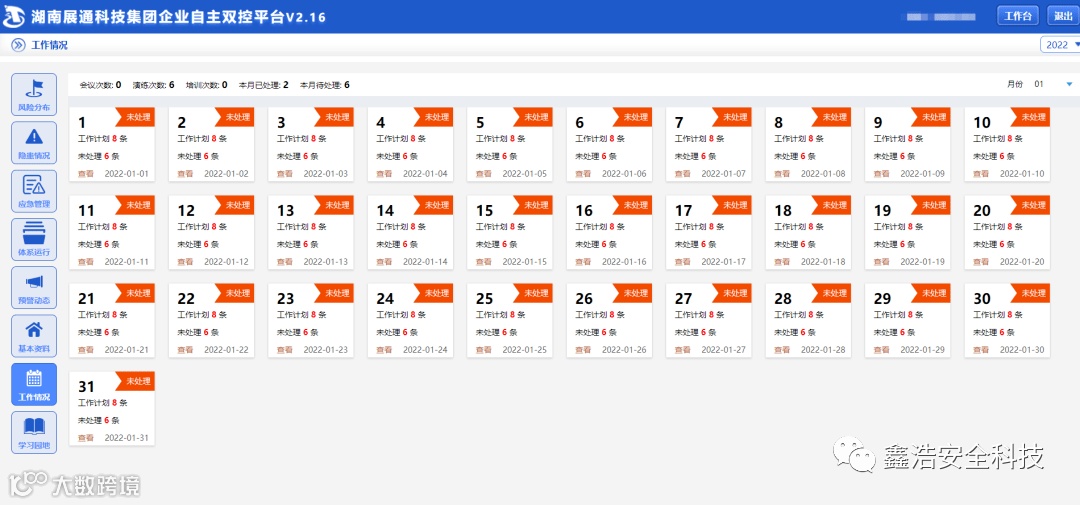Image resolution: width=1080 pixels, height=505 pixels.
Task: Click the 未处理 tag on day 2 card
Action: [x=234, y=117]
